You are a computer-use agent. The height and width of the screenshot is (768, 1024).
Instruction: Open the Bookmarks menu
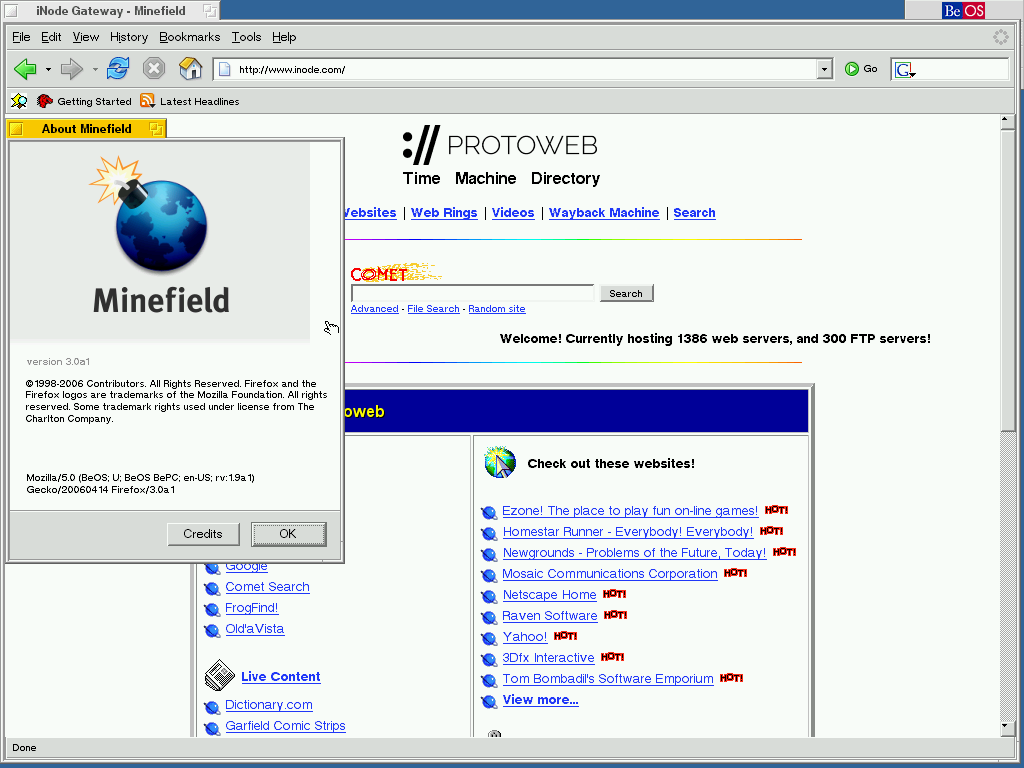click(189, 37)
